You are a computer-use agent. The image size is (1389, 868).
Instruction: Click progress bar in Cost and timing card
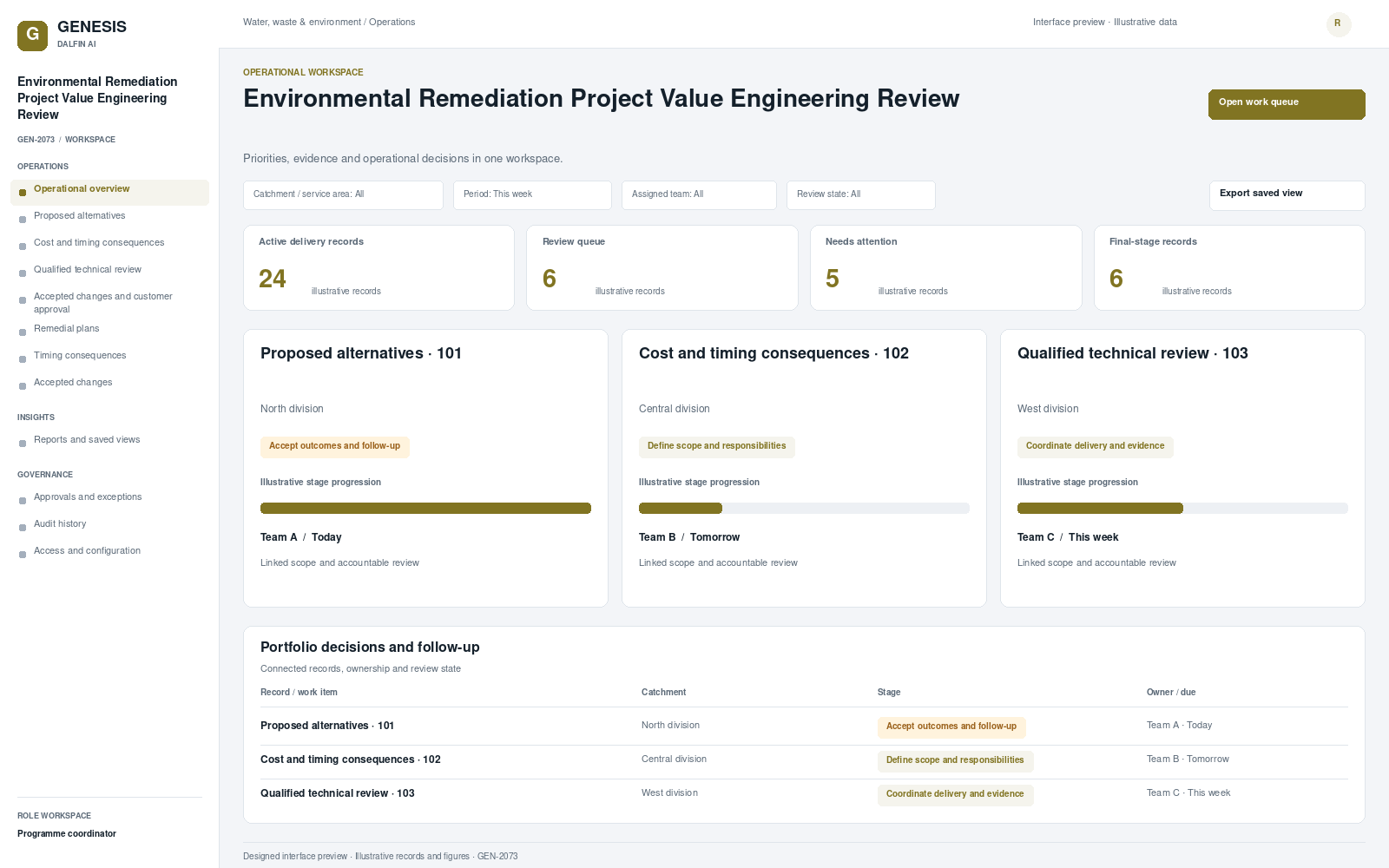[804, 509]
